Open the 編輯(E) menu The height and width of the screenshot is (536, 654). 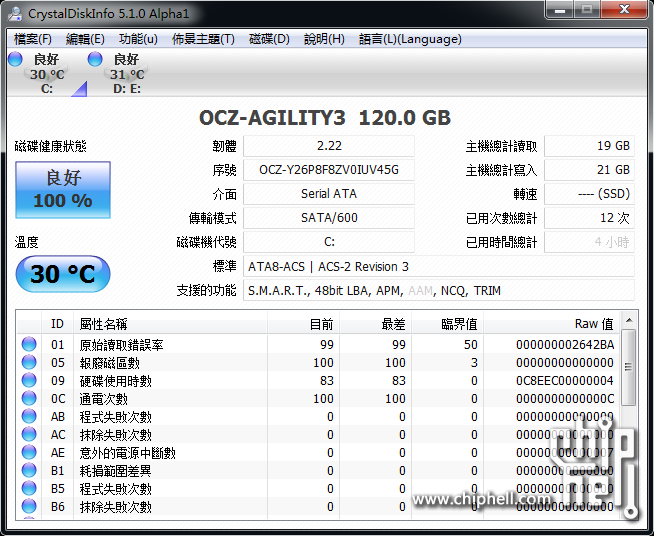tap(85, 39)
